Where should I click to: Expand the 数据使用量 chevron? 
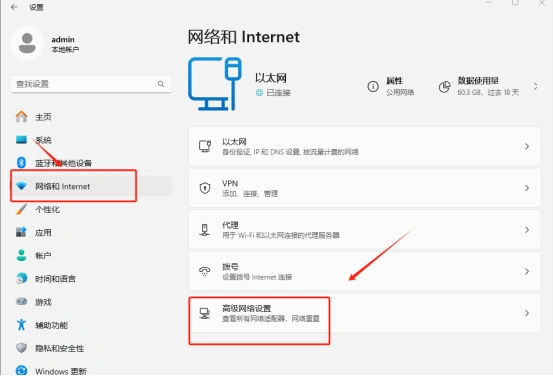[x=536, y=86]
